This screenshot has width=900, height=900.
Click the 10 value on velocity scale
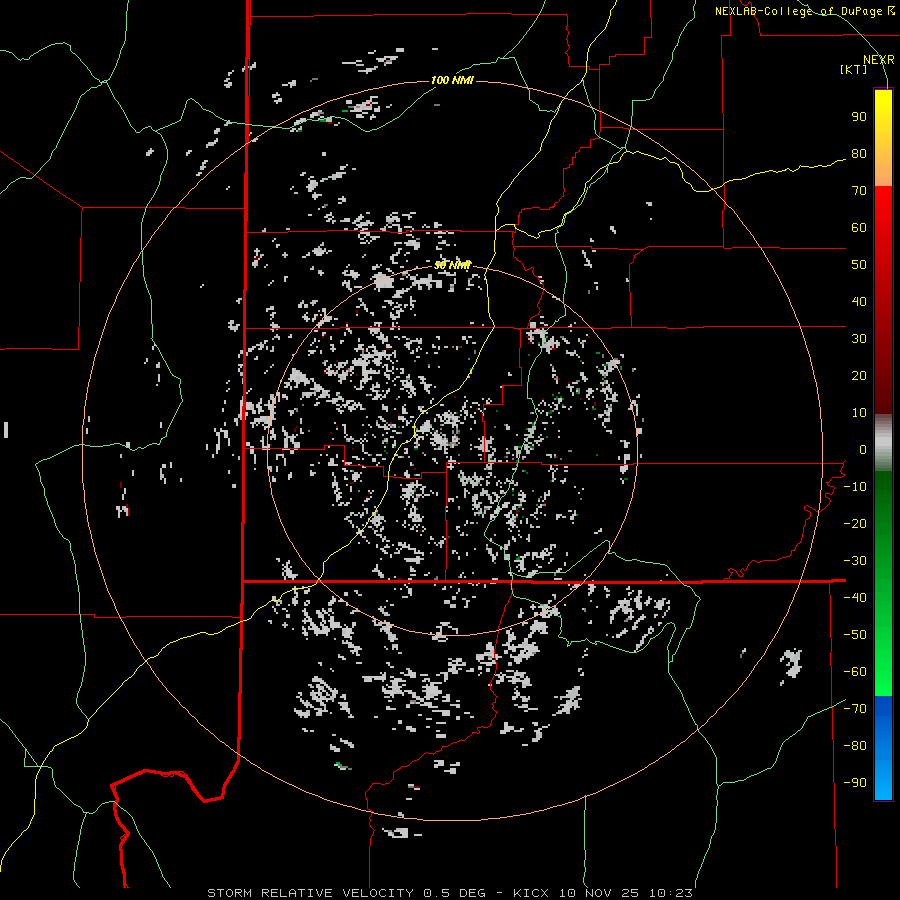click(x=859, y=413)
